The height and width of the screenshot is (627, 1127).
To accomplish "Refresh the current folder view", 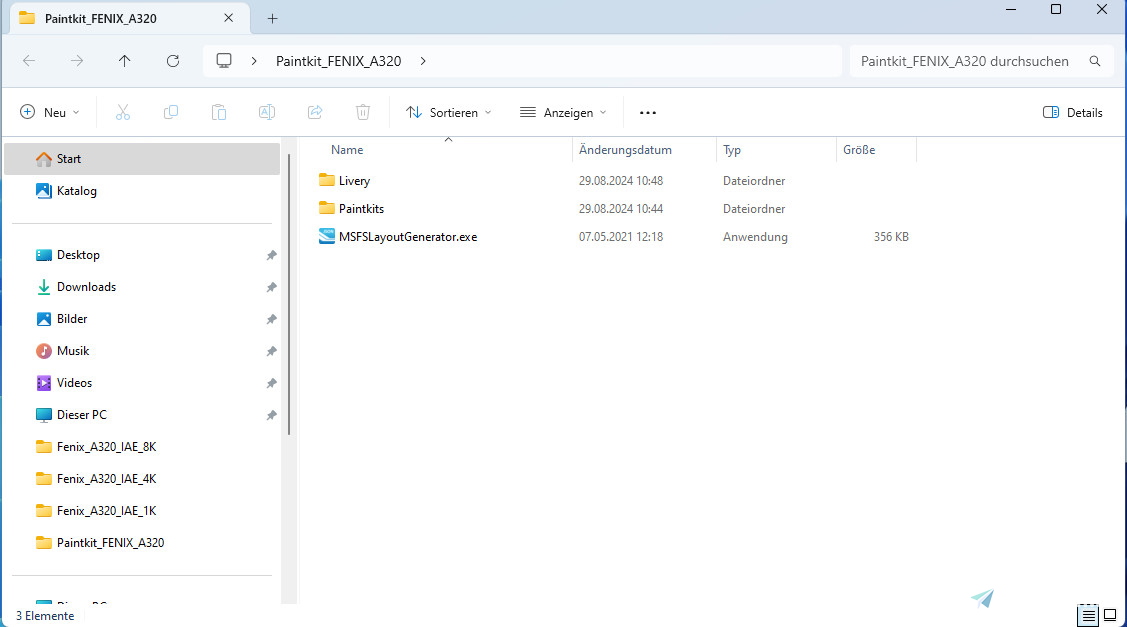I will (172, 61).
